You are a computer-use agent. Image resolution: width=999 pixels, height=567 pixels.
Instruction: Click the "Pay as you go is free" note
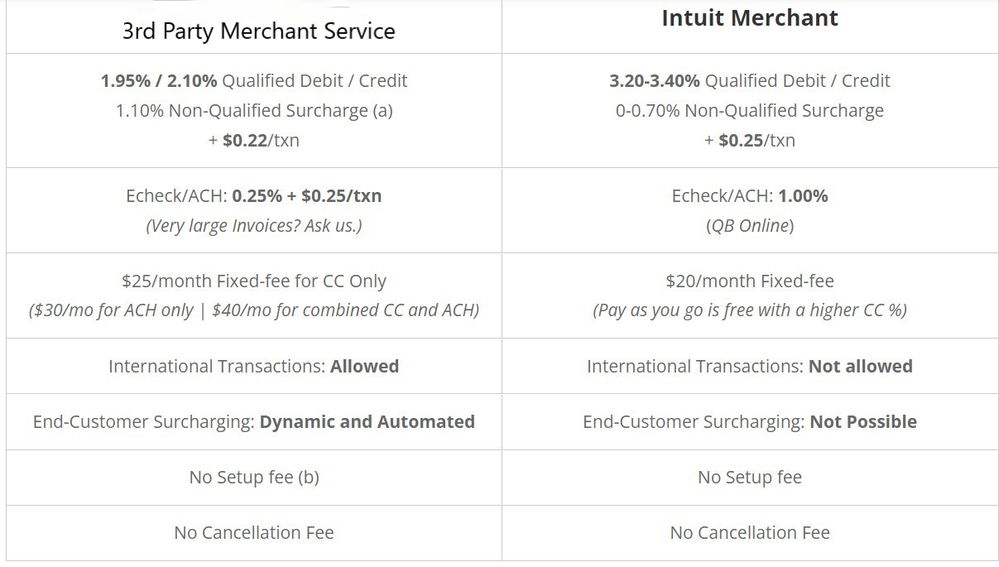(x=749, y=310)
